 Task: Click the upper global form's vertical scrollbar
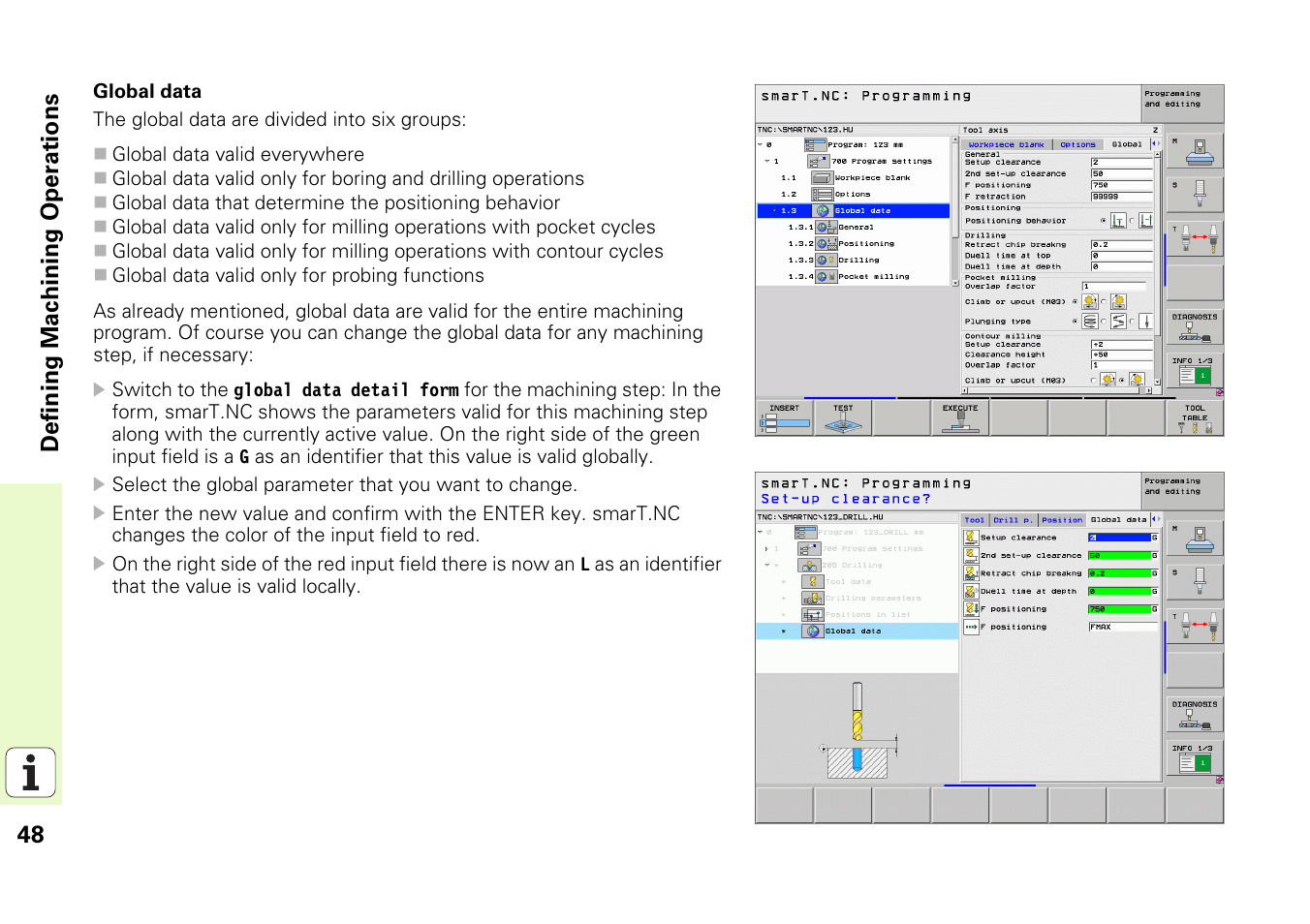1157,269
